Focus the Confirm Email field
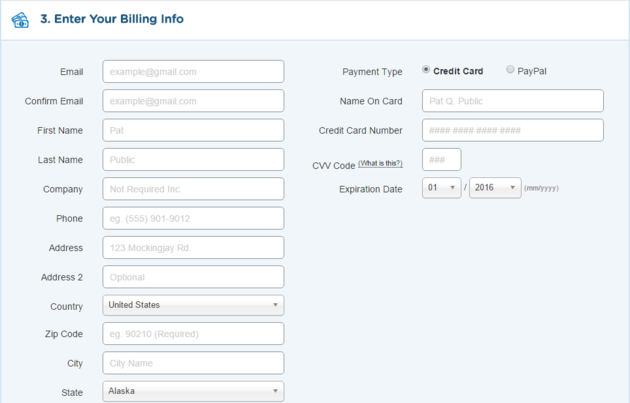 (193, 101)
